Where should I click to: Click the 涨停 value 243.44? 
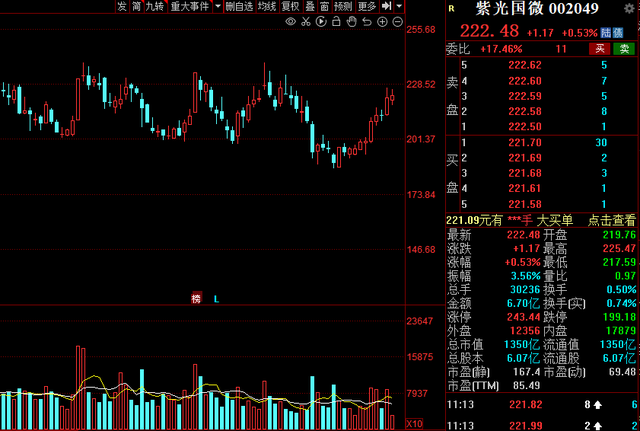[x=523, y=317]
